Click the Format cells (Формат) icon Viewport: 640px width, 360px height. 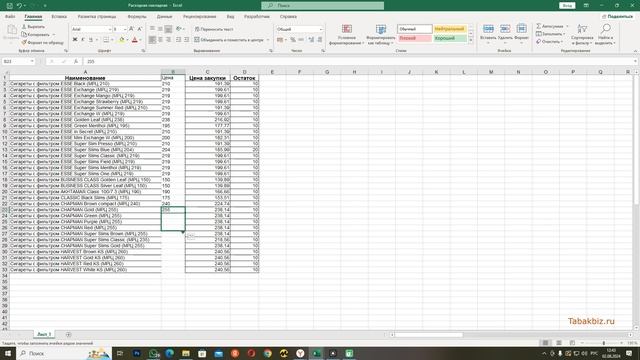click(x=521, y=29)
